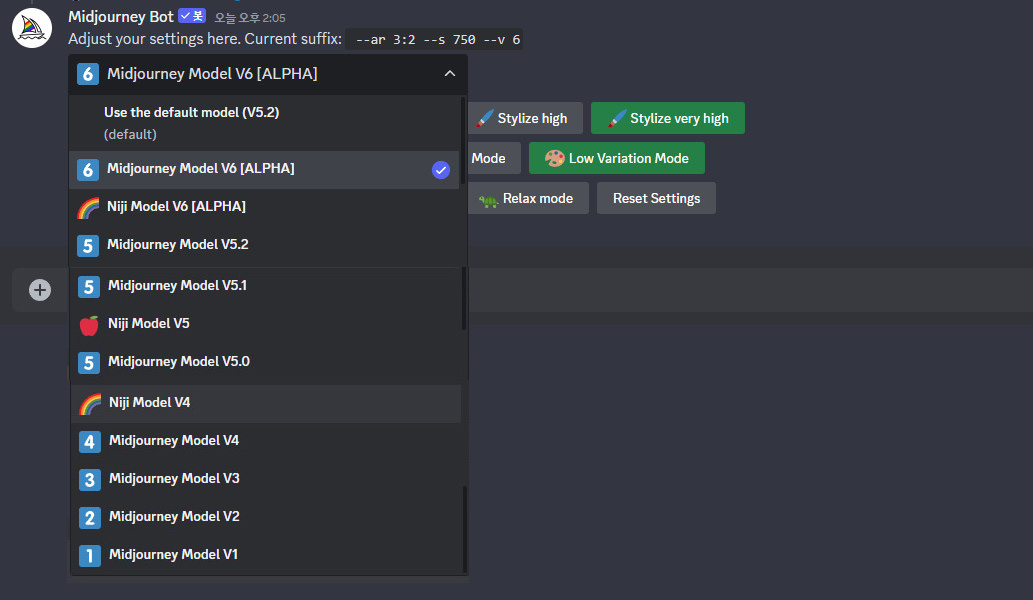Click the Midjourney Model V6 [ALPHA] dropdown header

[268, 74]
